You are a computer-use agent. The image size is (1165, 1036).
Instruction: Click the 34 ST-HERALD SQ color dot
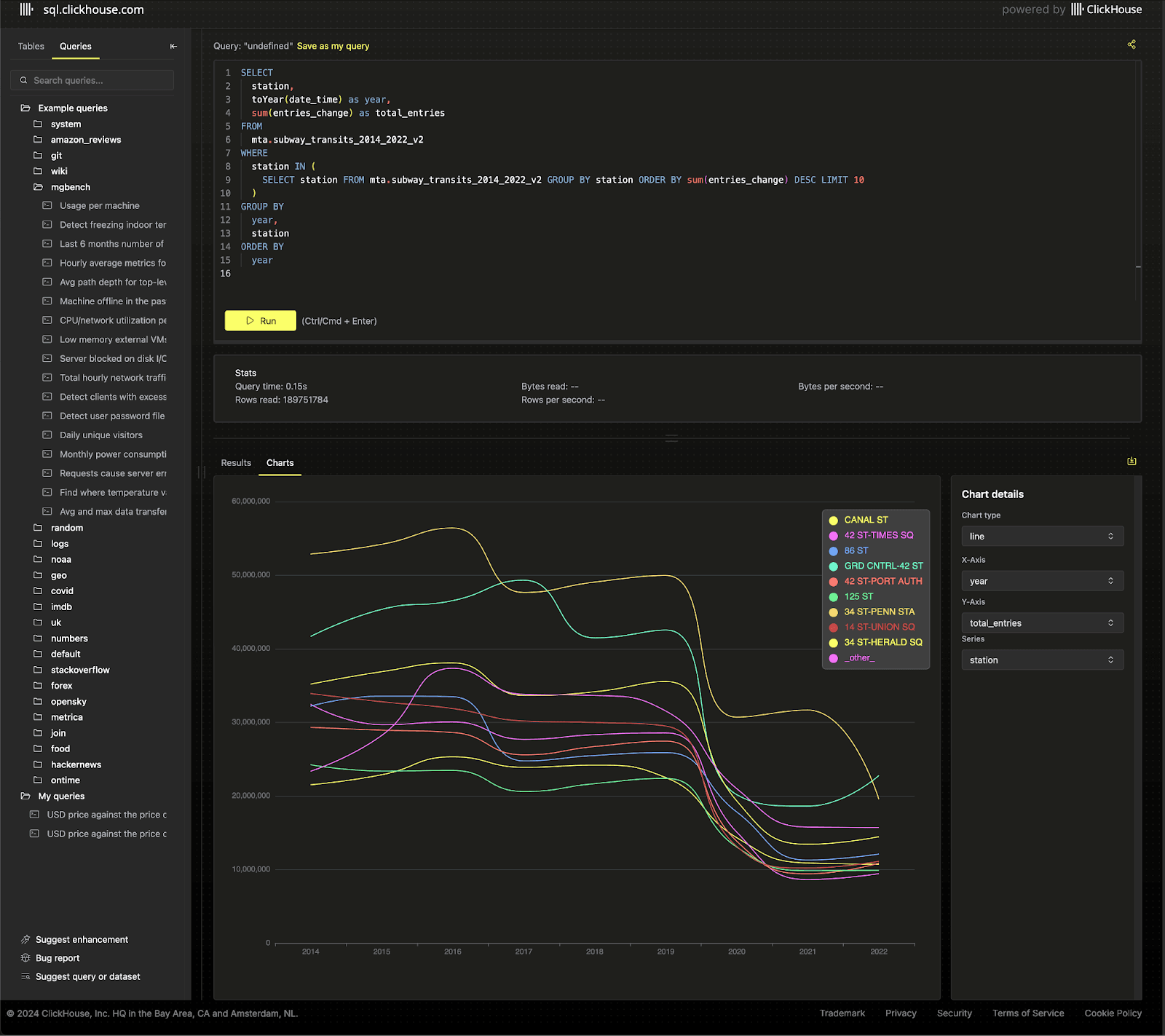(834, 643)
